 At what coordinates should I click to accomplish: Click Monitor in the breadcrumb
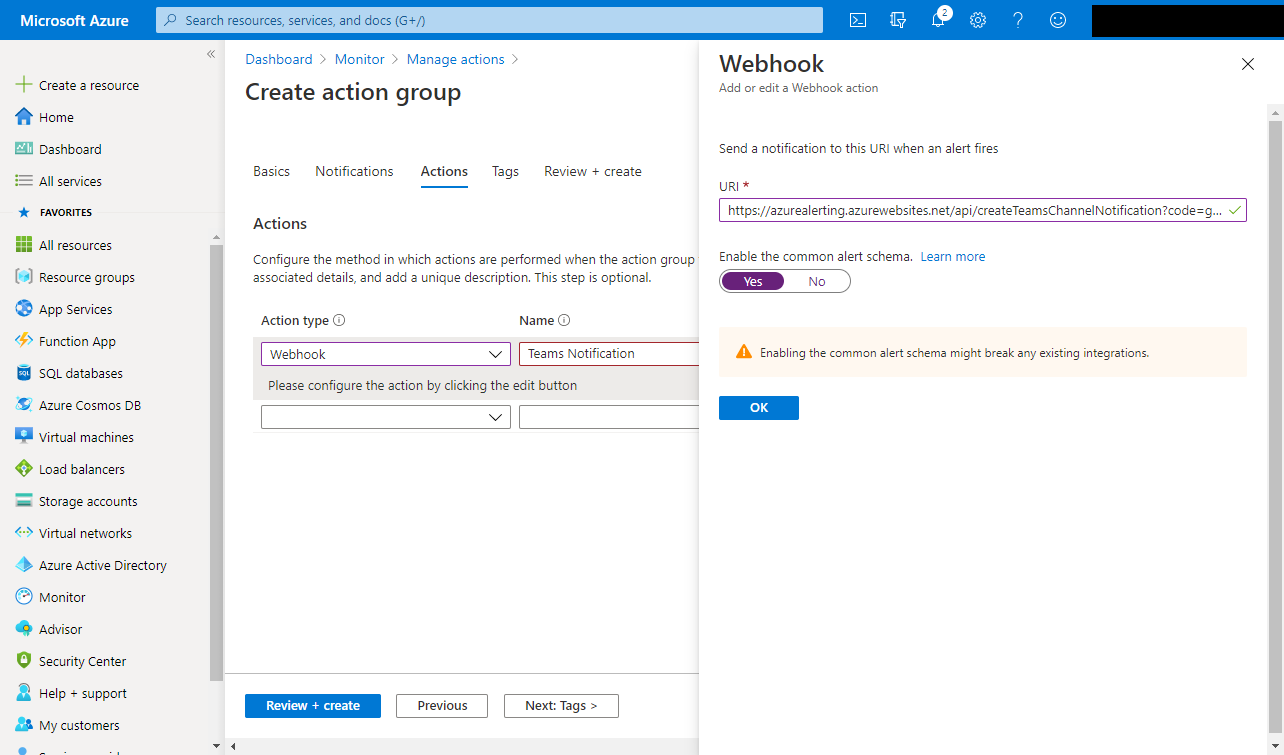point(360,59)
